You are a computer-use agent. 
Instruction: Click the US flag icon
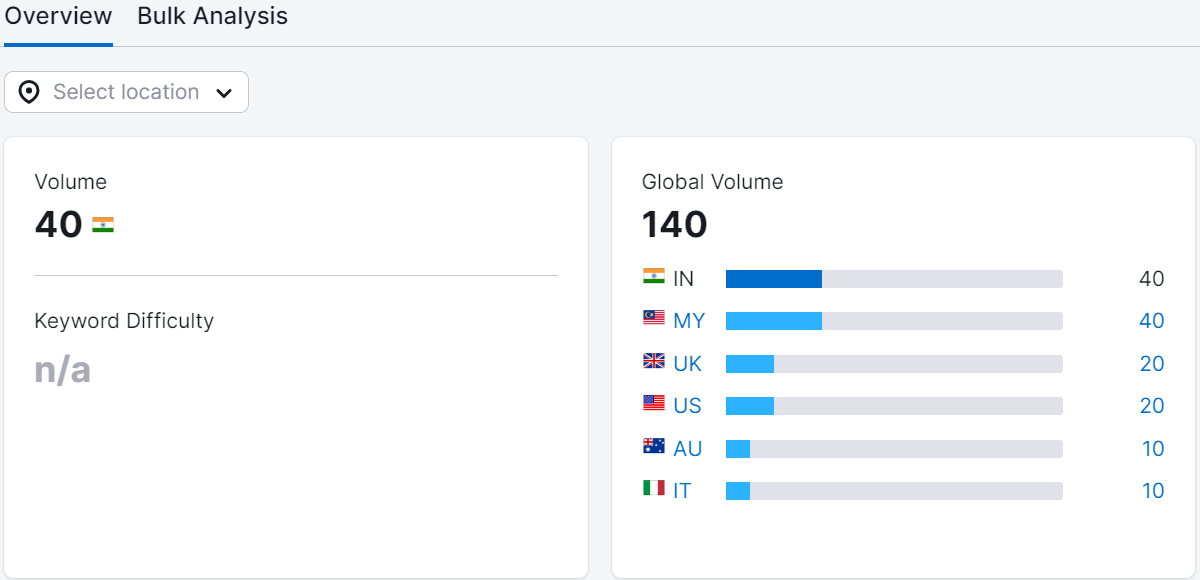652,405
